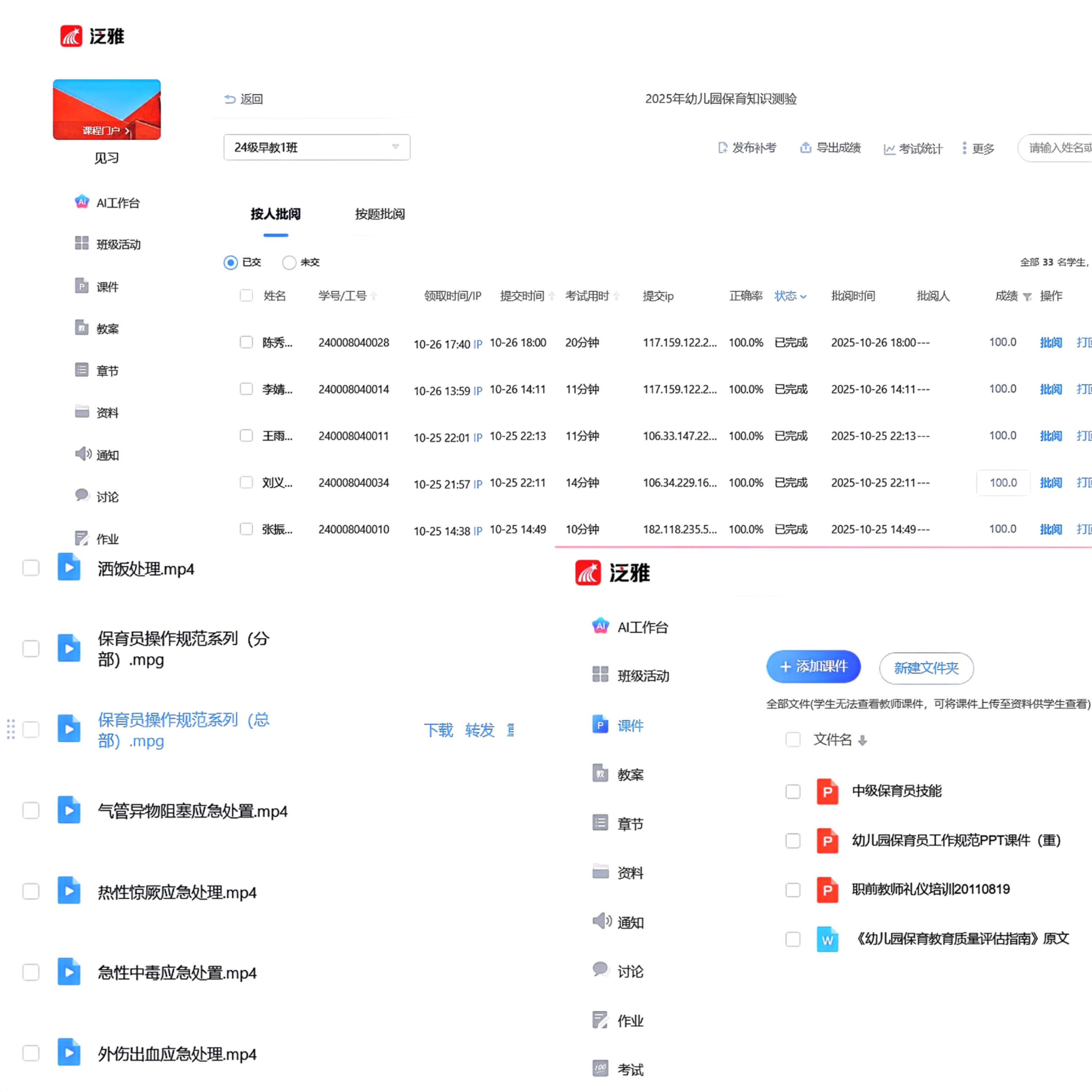Click 发布补考 icon in toolbar
This screenshot has width=1092, height=1092.
point(722,147)
